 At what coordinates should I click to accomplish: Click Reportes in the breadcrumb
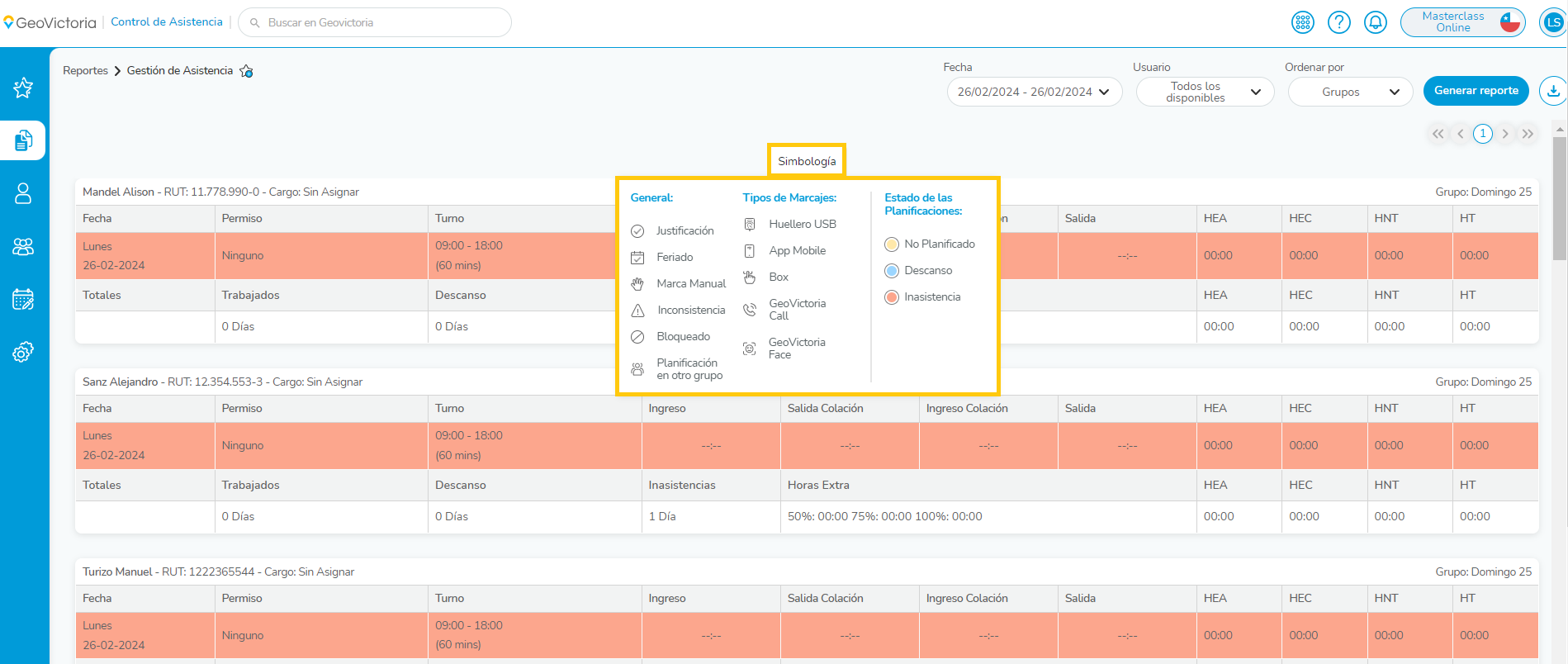click(85, 71)
